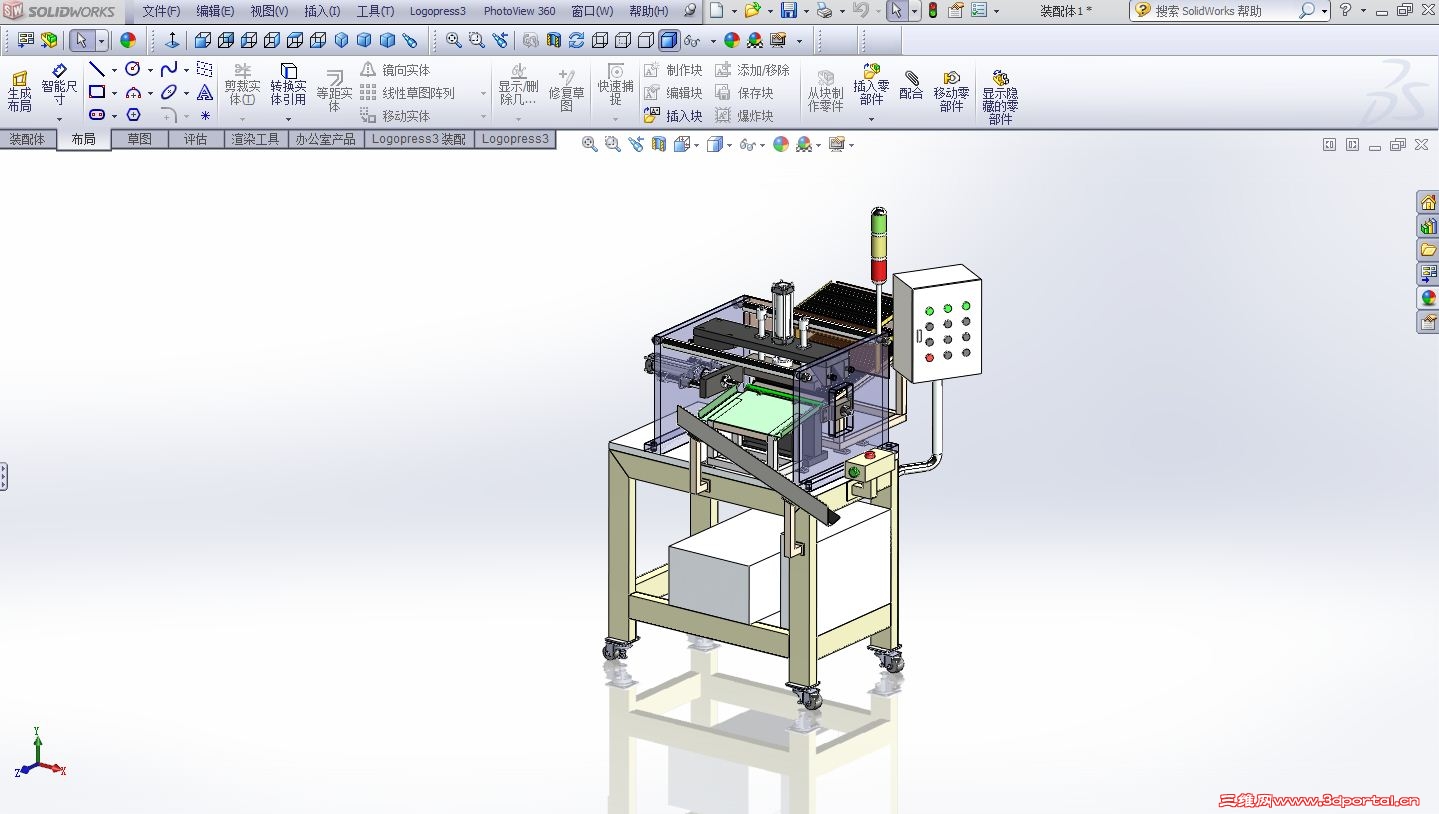This screenshot has width=1439, height=814.
Task: Open the search box category dropdown arrow
Action: [1324, 11]
